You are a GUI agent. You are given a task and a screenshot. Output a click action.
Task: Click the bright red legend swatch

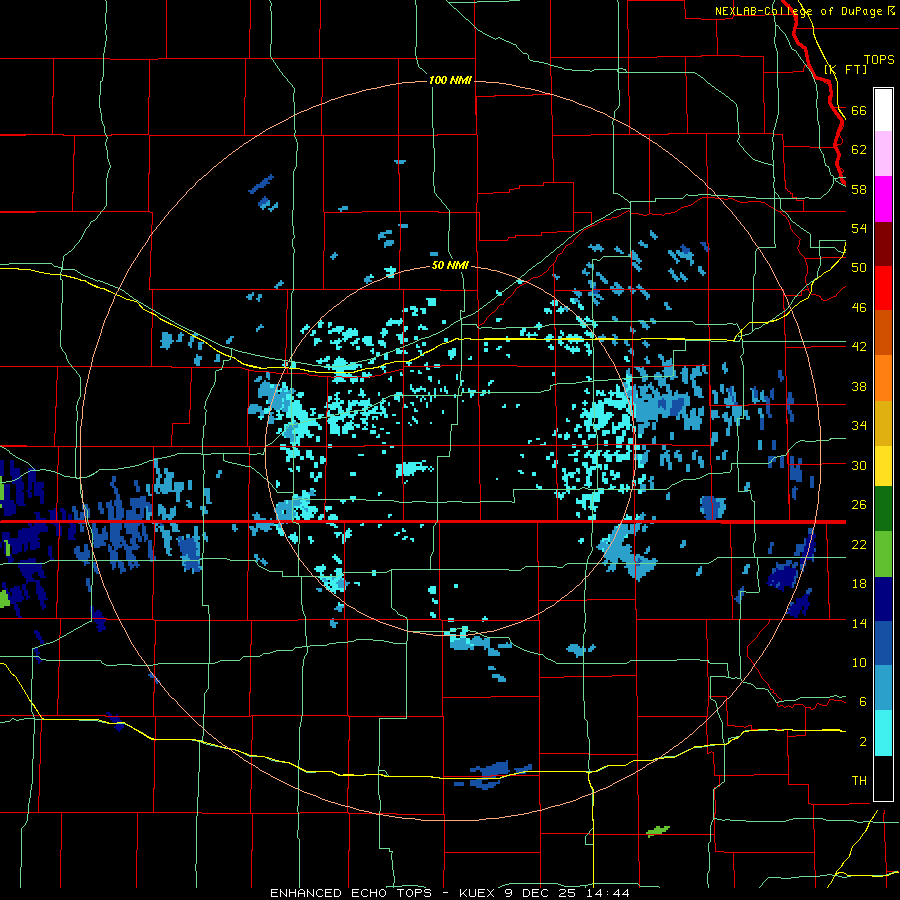click(883, 288)
